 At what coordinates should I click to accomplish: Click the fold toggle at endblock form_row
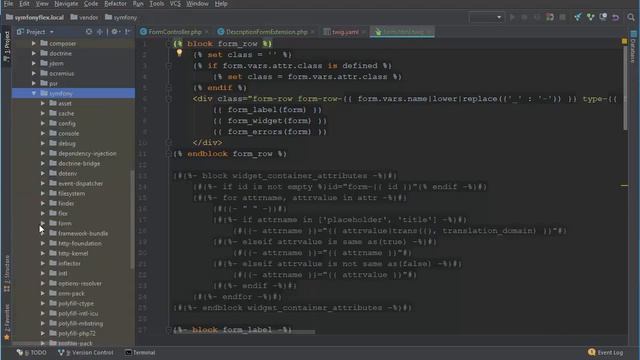(x=169, y=153)
